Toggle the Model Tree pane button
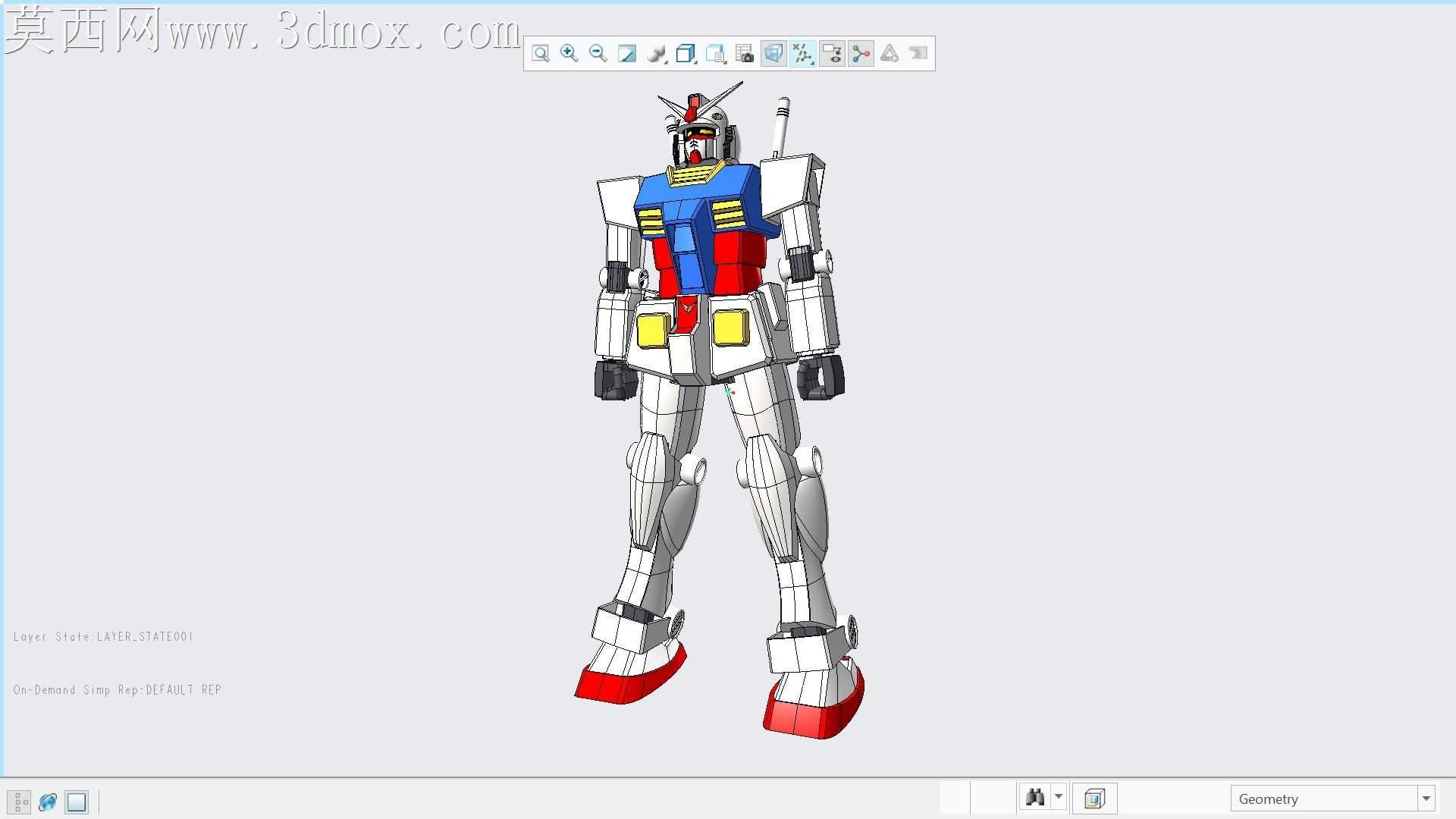This screenshot has height=819, width=1456. pyautogui.click(x=19, y=802)
